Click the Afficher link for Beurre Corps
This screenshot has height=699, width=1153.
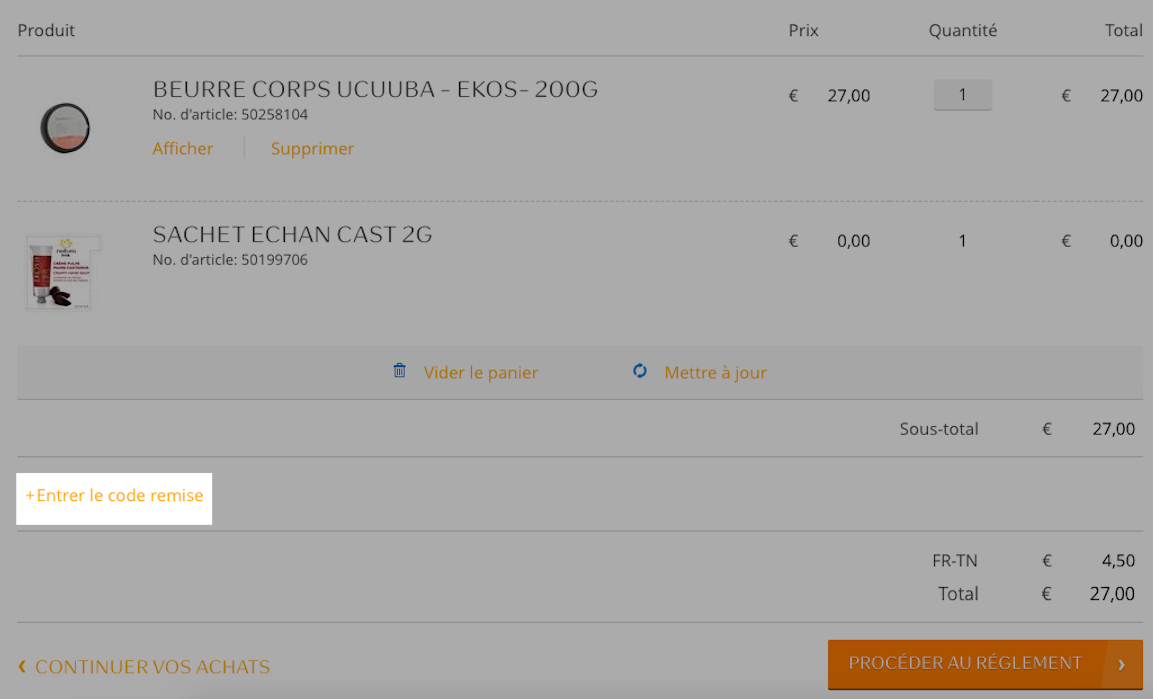(x=182, y=148)
